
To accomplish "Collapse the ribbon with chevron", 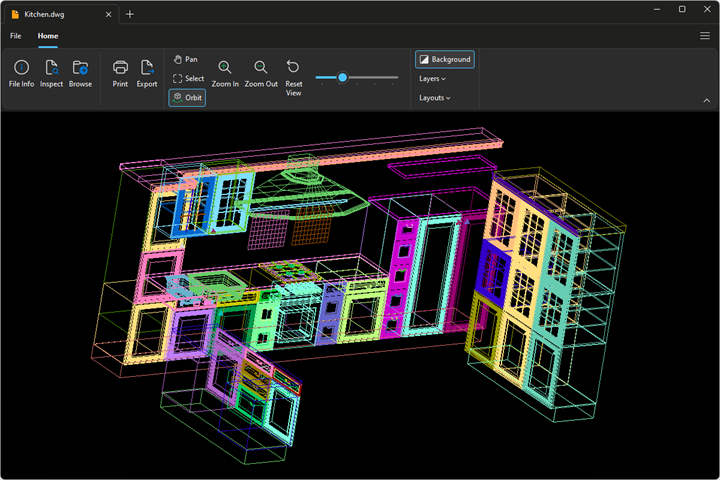I will click(x=707, y=100).
